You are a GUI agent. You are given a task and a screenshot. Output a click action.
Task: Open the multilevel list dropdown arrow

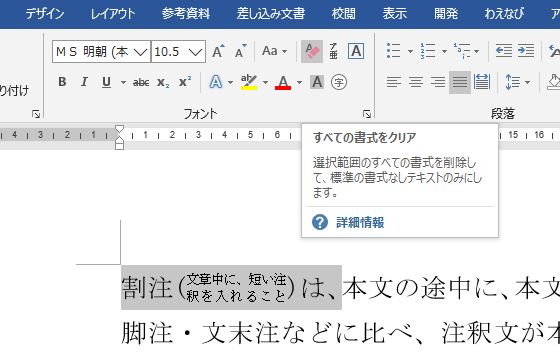tap(476, 51)
